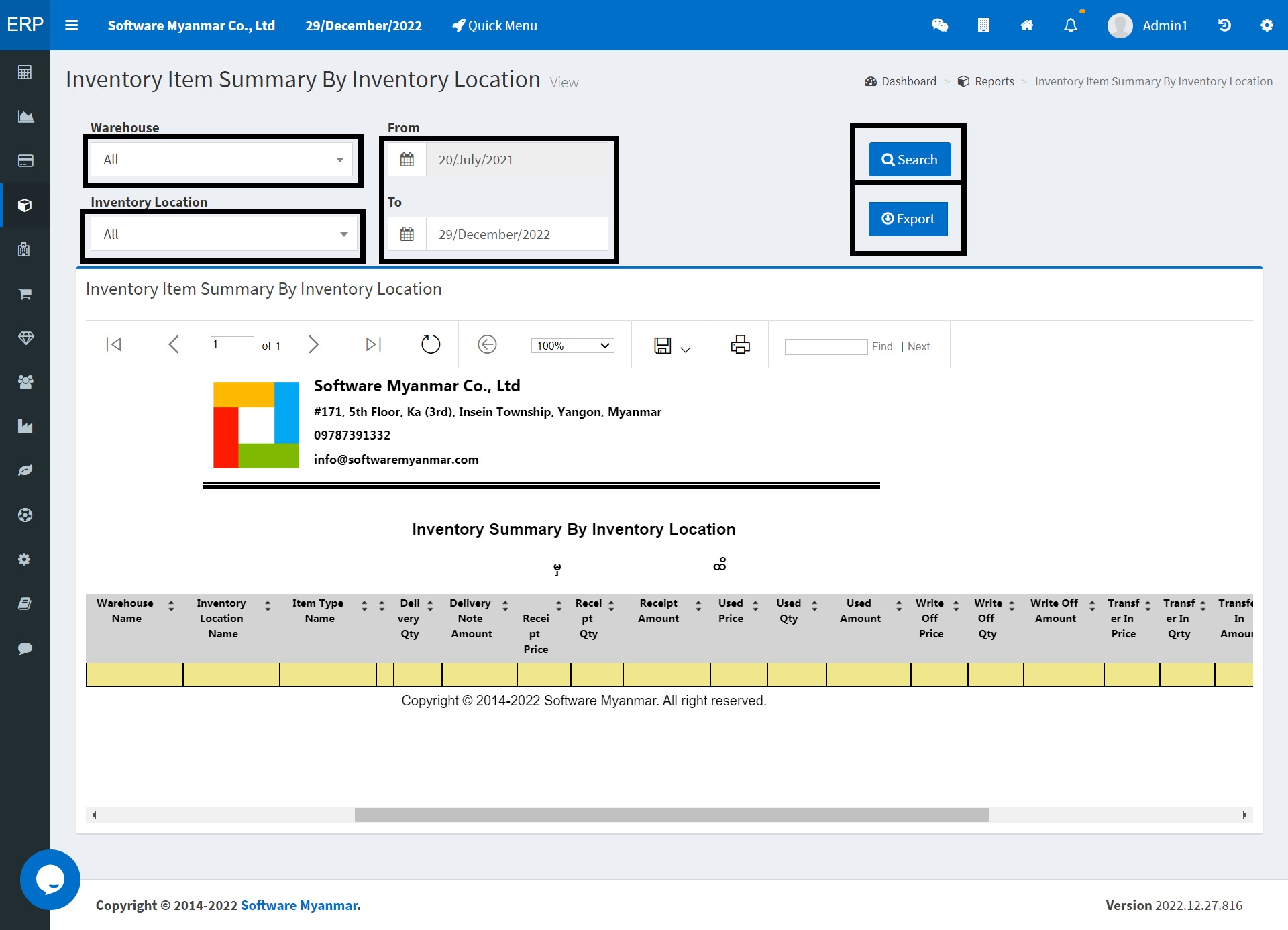
Task: Go to Dashboard breadcrumb
Action: pyautogui.click(x=900, y=81)
